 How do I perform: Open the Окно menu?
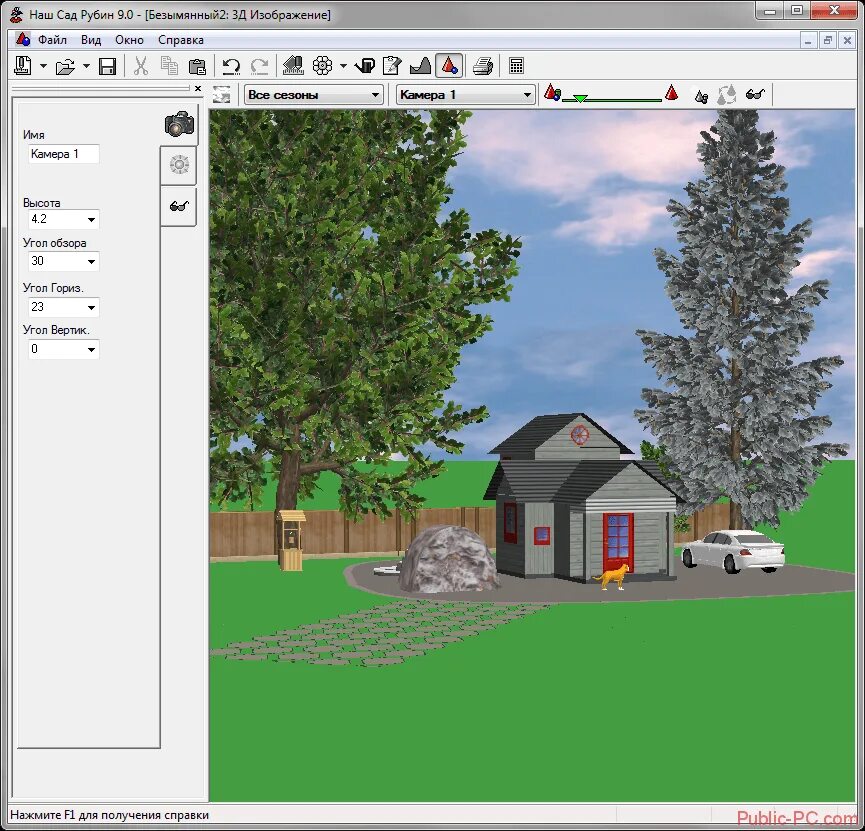pos(129,40)
